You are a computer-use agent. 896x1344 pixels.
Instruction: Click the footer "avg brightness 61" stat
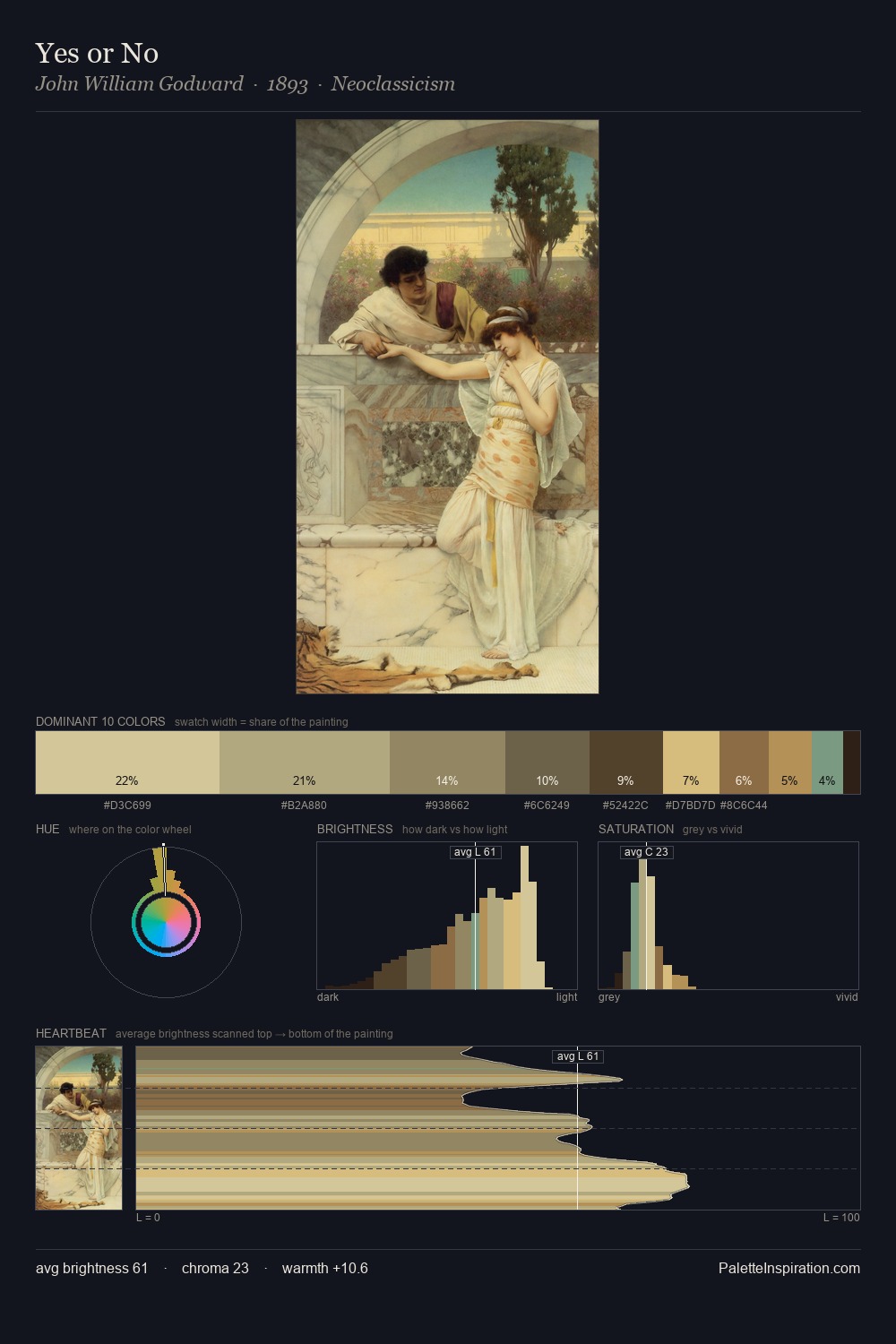point(92,1268)
